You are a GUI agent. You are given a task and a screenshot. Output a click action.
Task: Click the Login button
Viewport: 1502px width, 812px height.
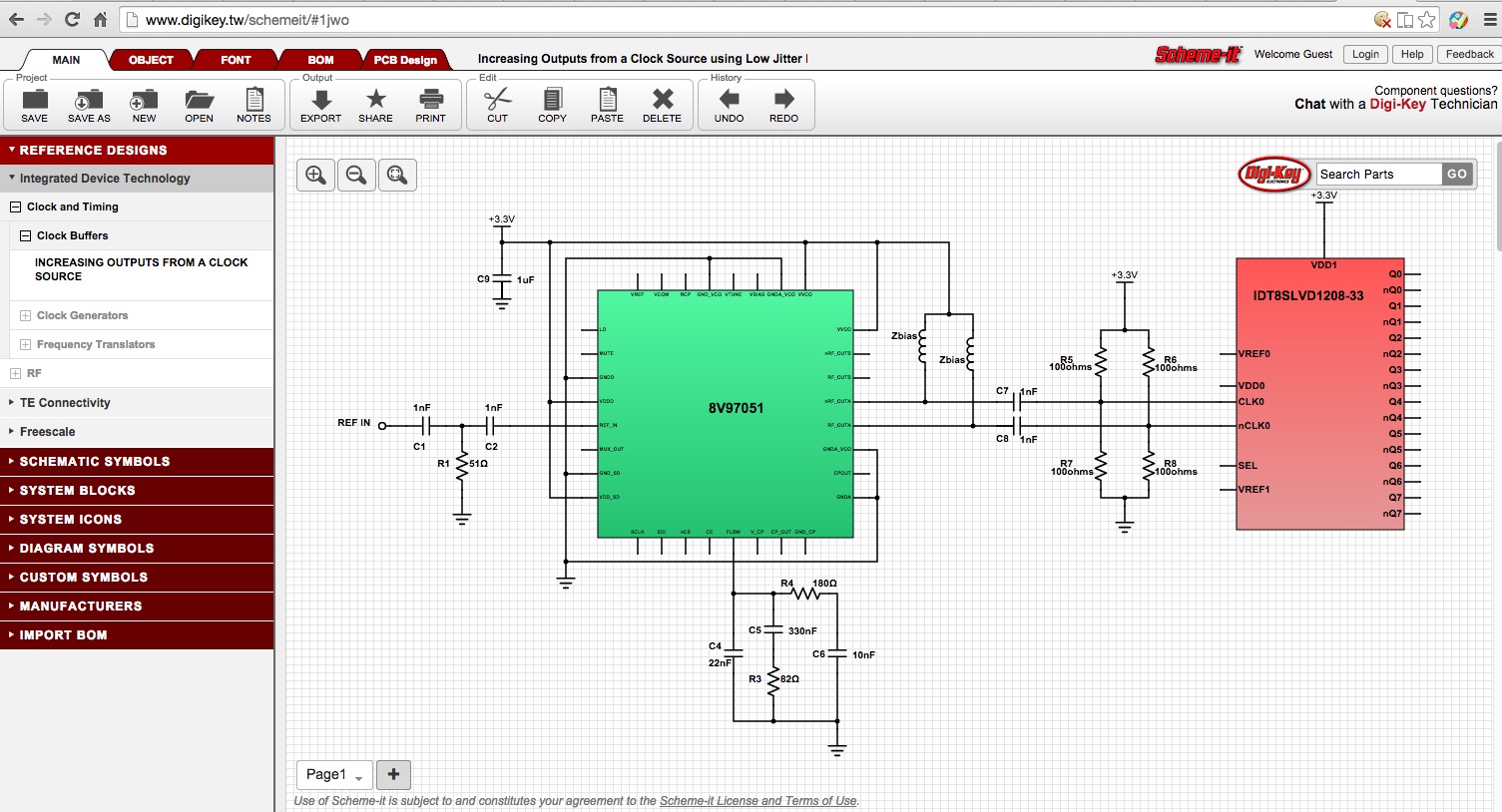coord(1365,55)
